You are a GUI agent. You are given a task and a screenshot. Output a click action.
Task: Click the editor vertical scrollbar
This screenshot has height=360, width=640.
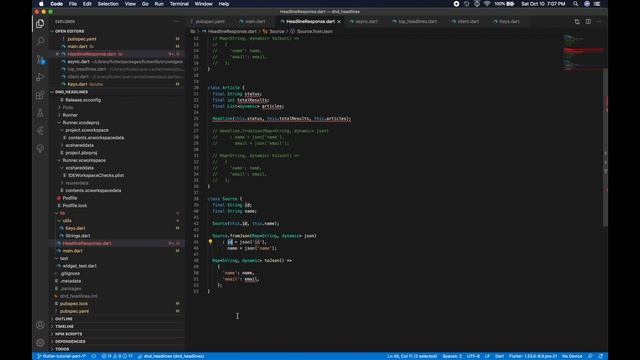tap(605, 147)
